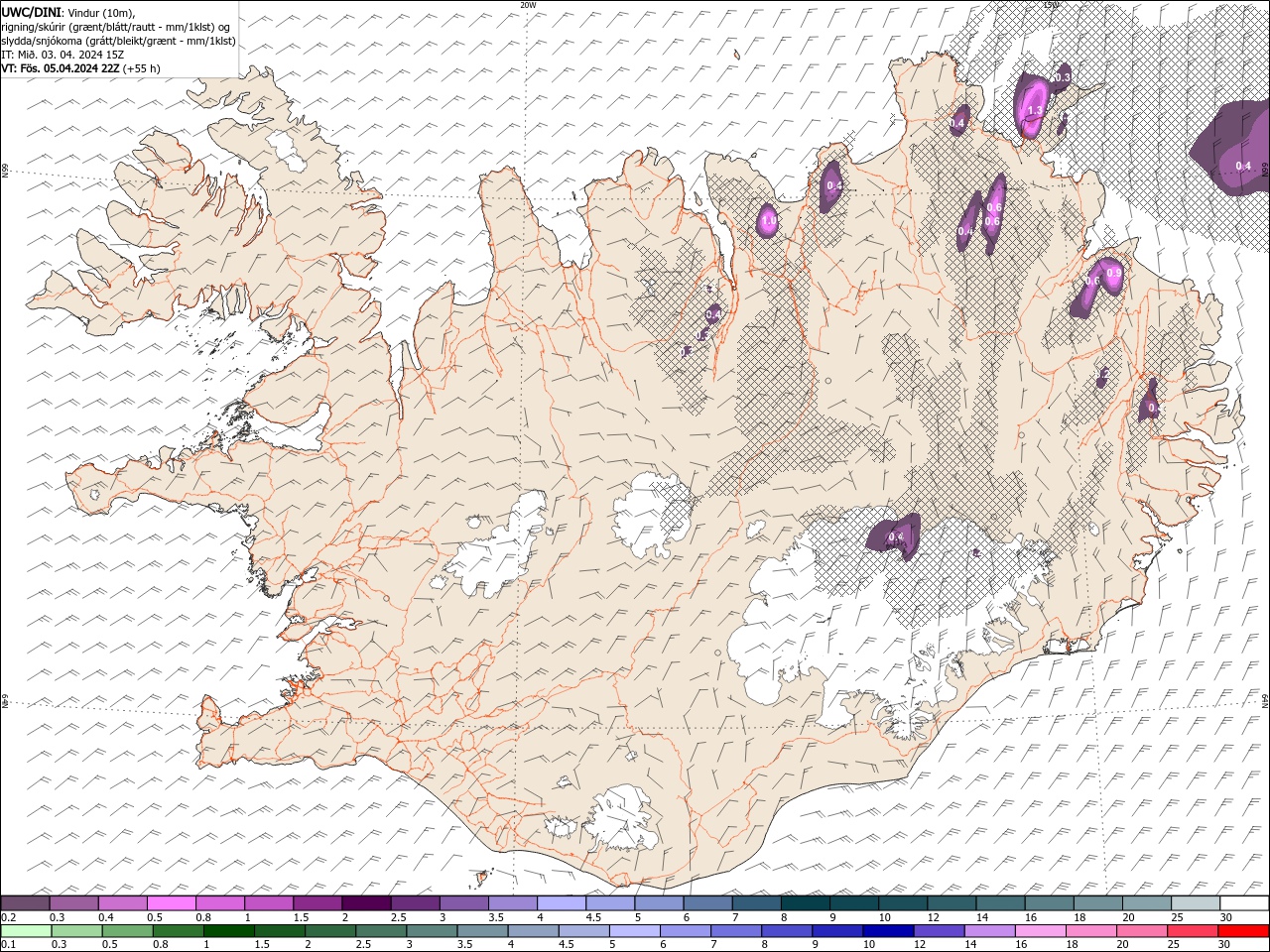The height and width of the screenshot is (952, 1270).
Task: Click the '3.5' label on the rain scale
Action: (x=463, y=945)
